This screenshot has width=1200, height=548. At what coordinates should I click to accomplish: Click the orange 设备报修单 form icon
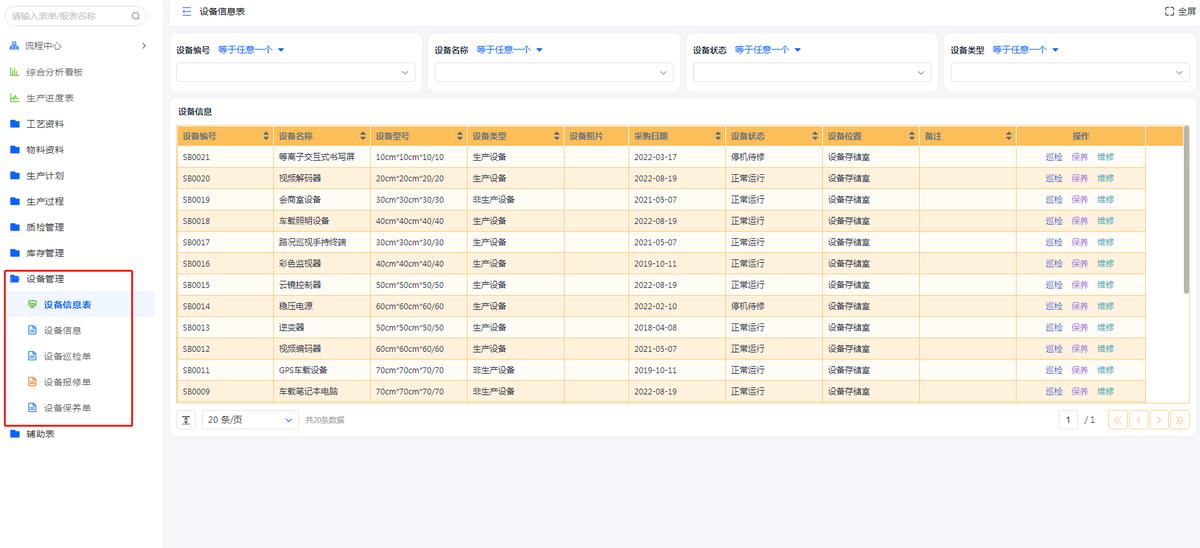pyautogui.click(x=32, y=382)
